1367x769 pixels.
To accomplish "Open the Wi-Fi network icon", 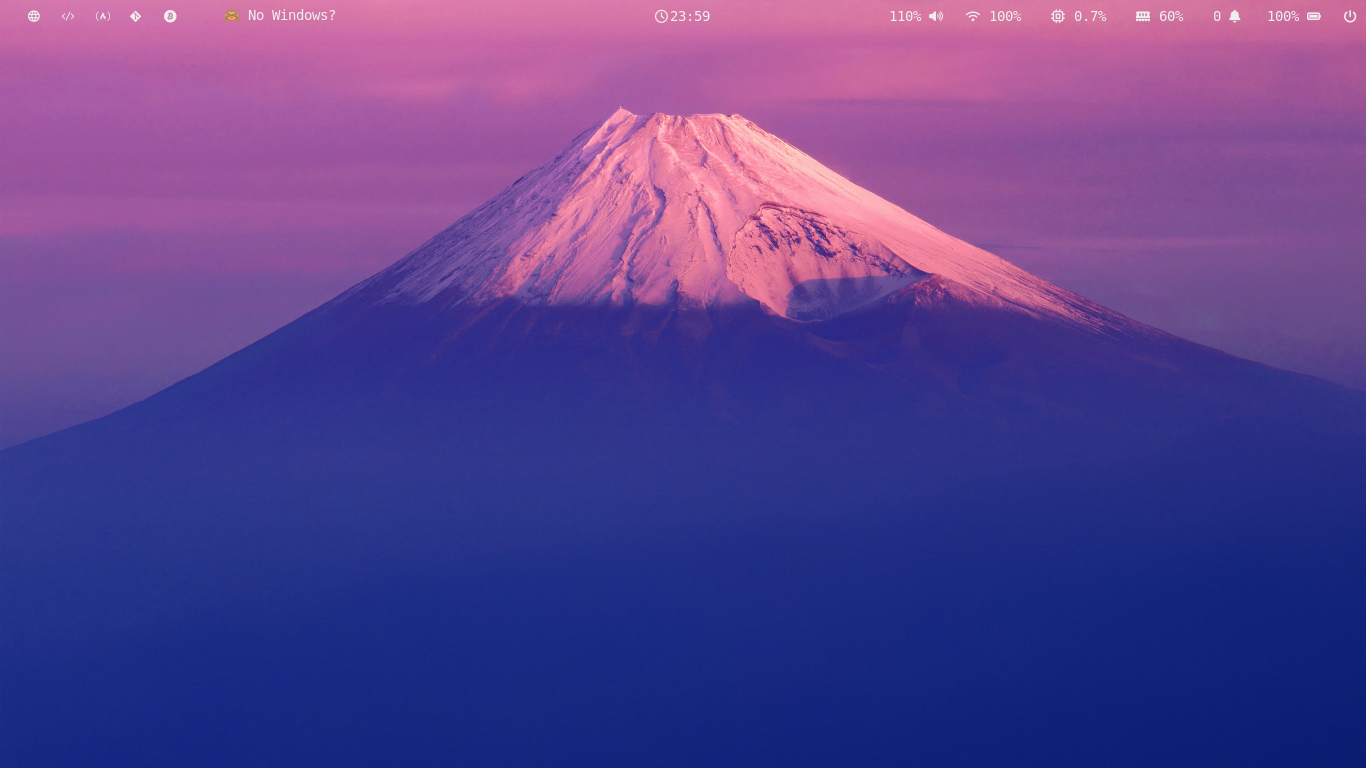I will click(x=973, y=16).
